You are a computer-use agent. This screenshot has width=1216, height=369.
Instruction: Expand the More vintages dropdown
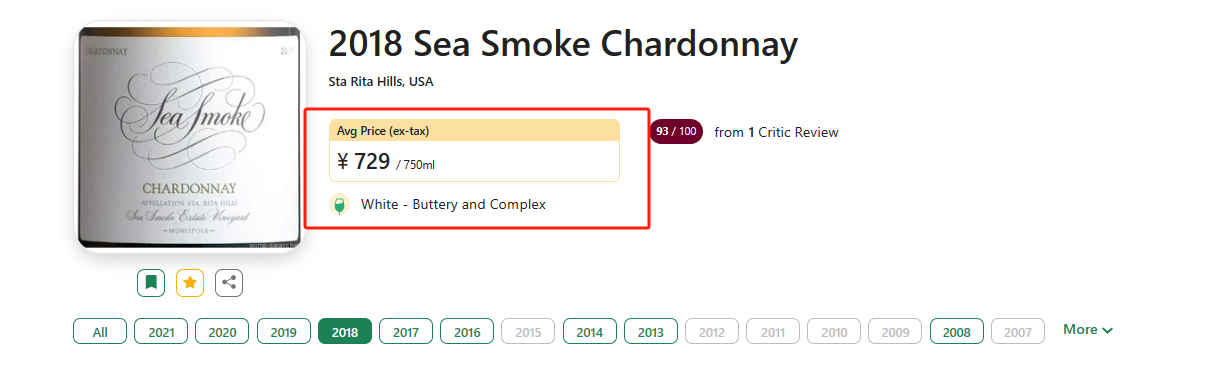1088,329
